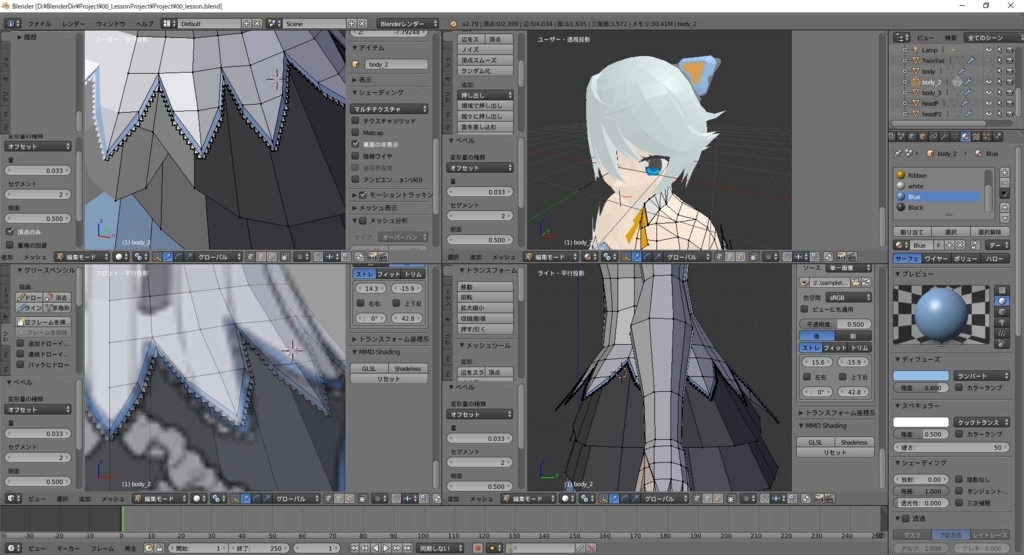
Task: Switch to ボリュー material type tab
Action: 965,259
